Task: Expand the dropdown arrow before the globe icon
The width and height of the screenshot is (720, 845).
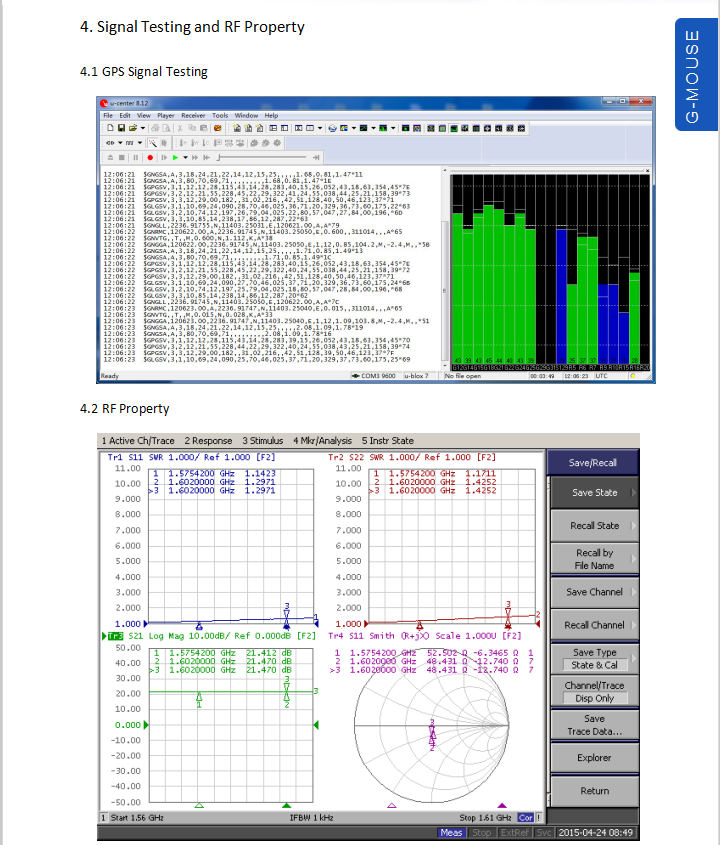Action: (320, 128)
